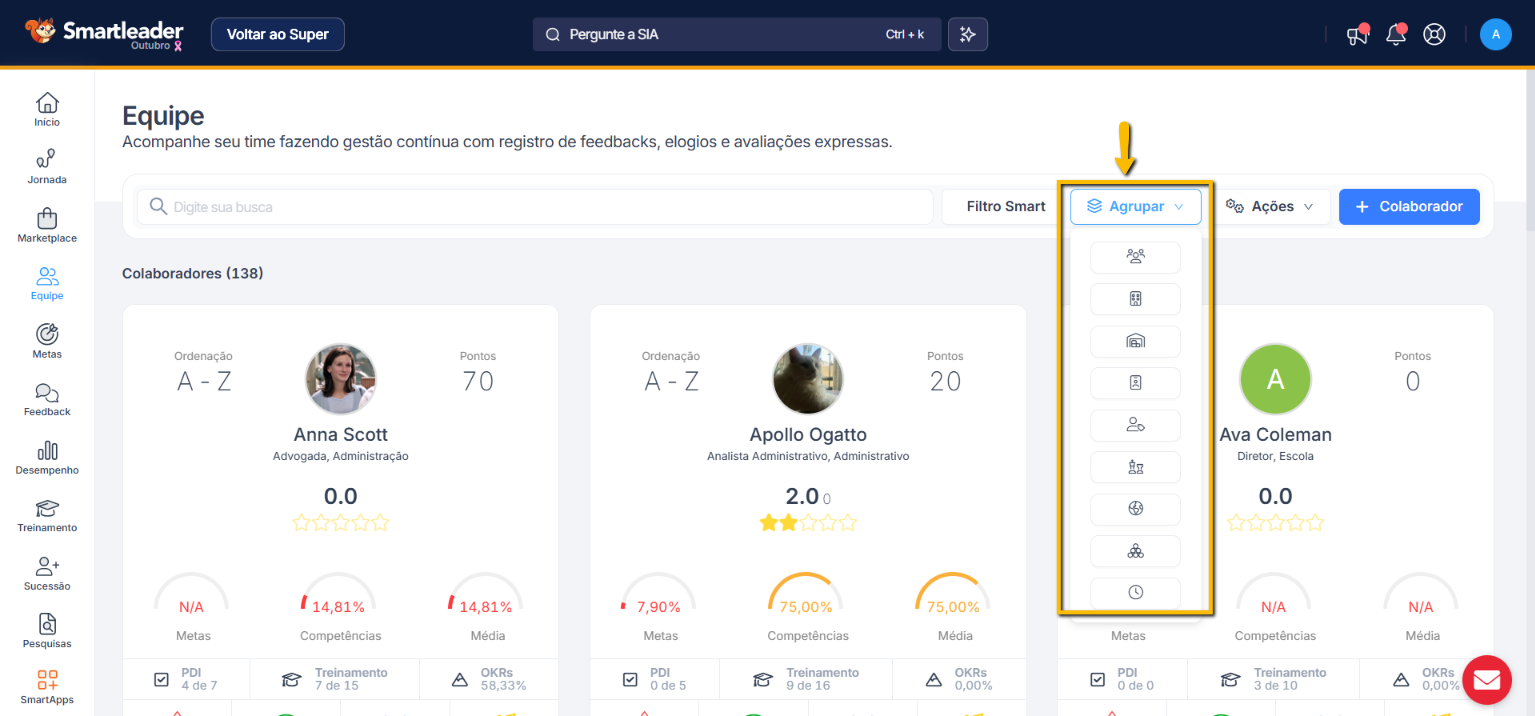Viewport: 1535px width, 716px height.
Task: Click the megaphone announcements icon
Action: (x=1356, y=35)
